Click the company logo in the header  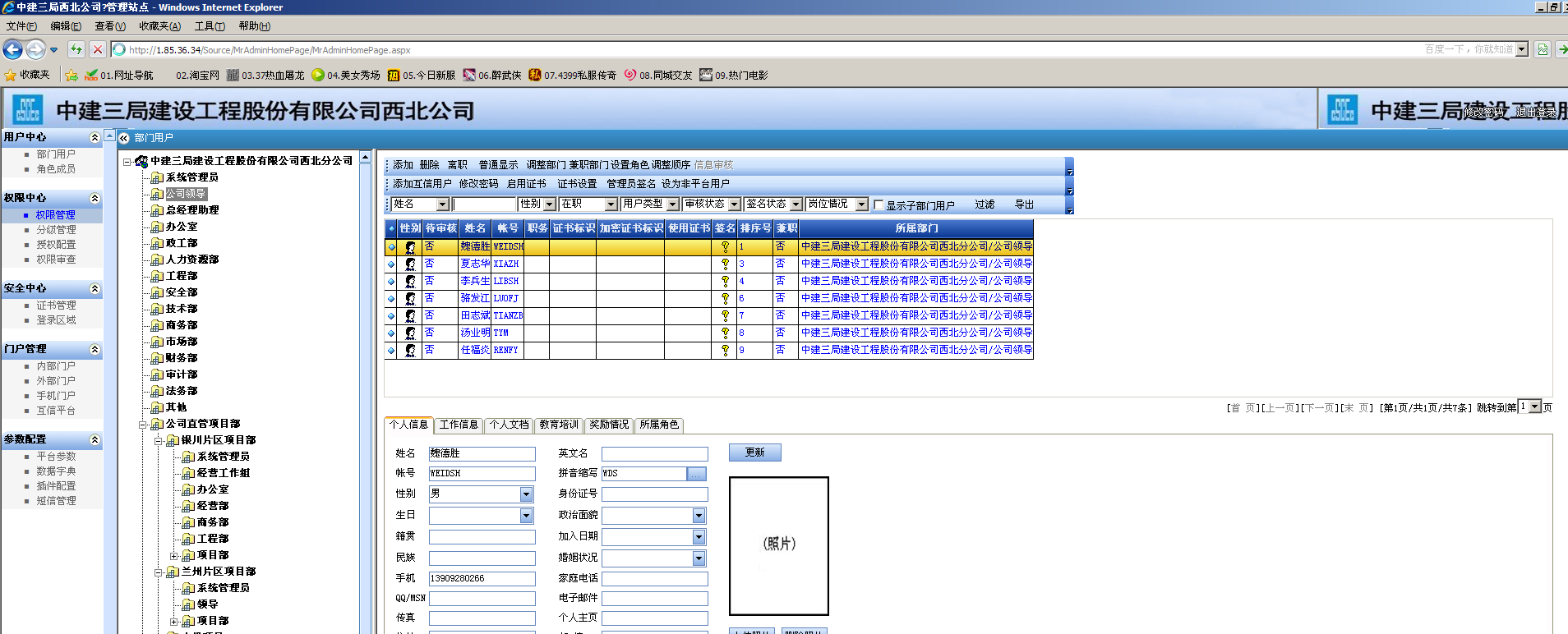pos(27,110)
